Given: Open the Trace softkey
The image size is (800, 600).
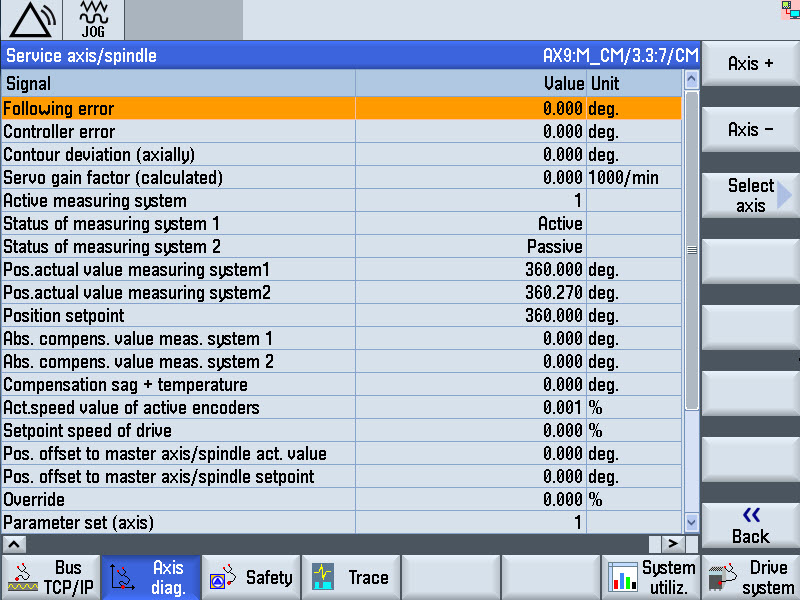Looking at the screenshot, I should [350, 578].
